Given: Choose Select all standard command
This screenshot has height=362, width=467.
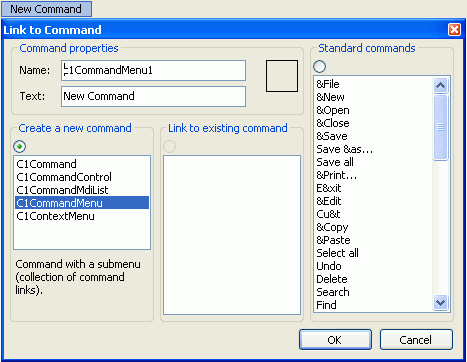Looking at the screenshot, I should 373,253.
